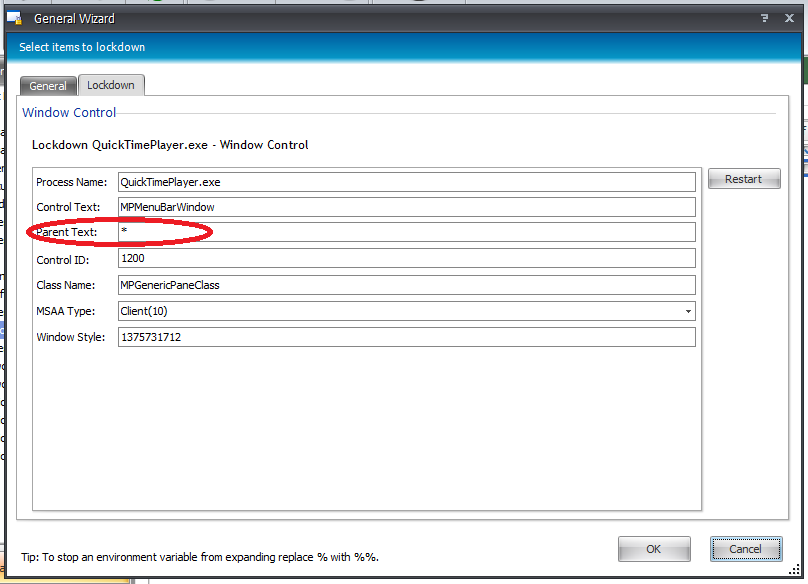Click the Cancel button

[x=745, y=549]
